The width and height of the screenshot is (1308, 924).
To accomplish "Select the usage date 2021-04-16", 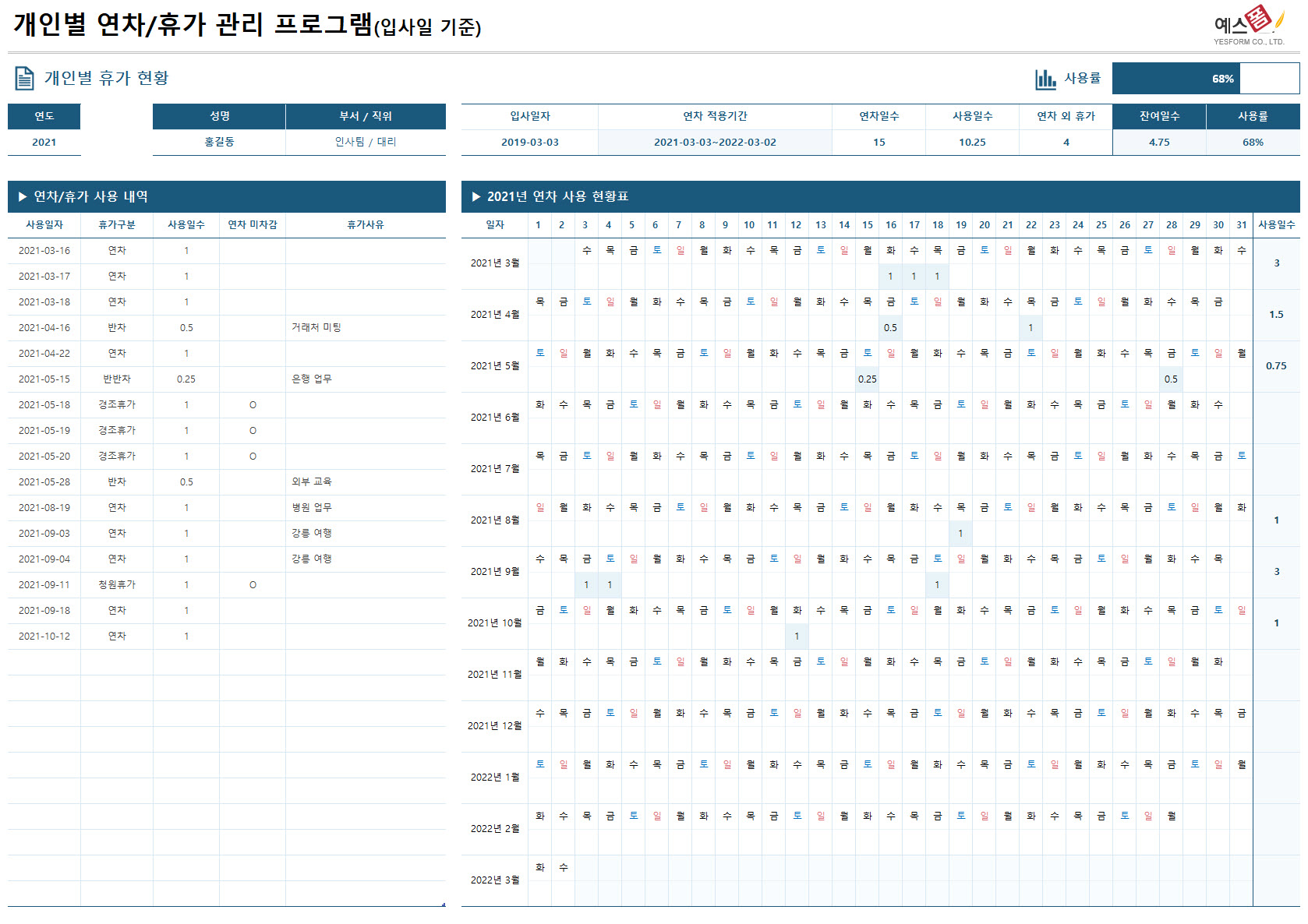I will (x=44, y=328).
